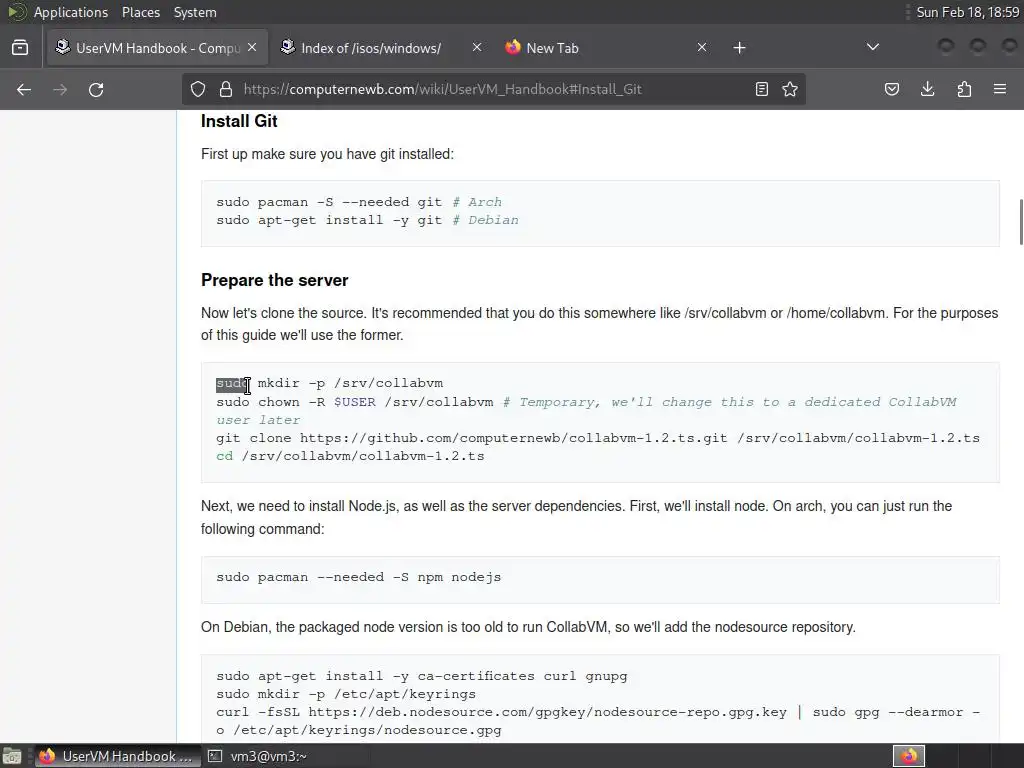
Task: Go back to the previous page
Action: [24, 89]
